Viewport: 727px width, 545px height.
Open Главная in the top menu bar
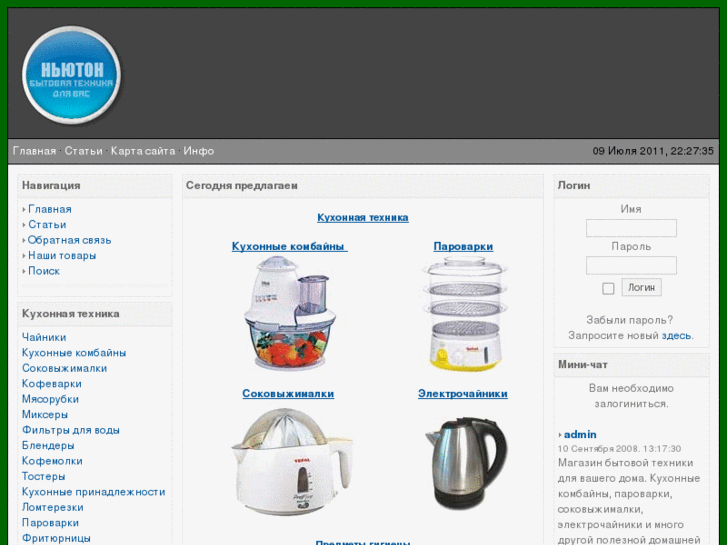[x=34, y=151]
